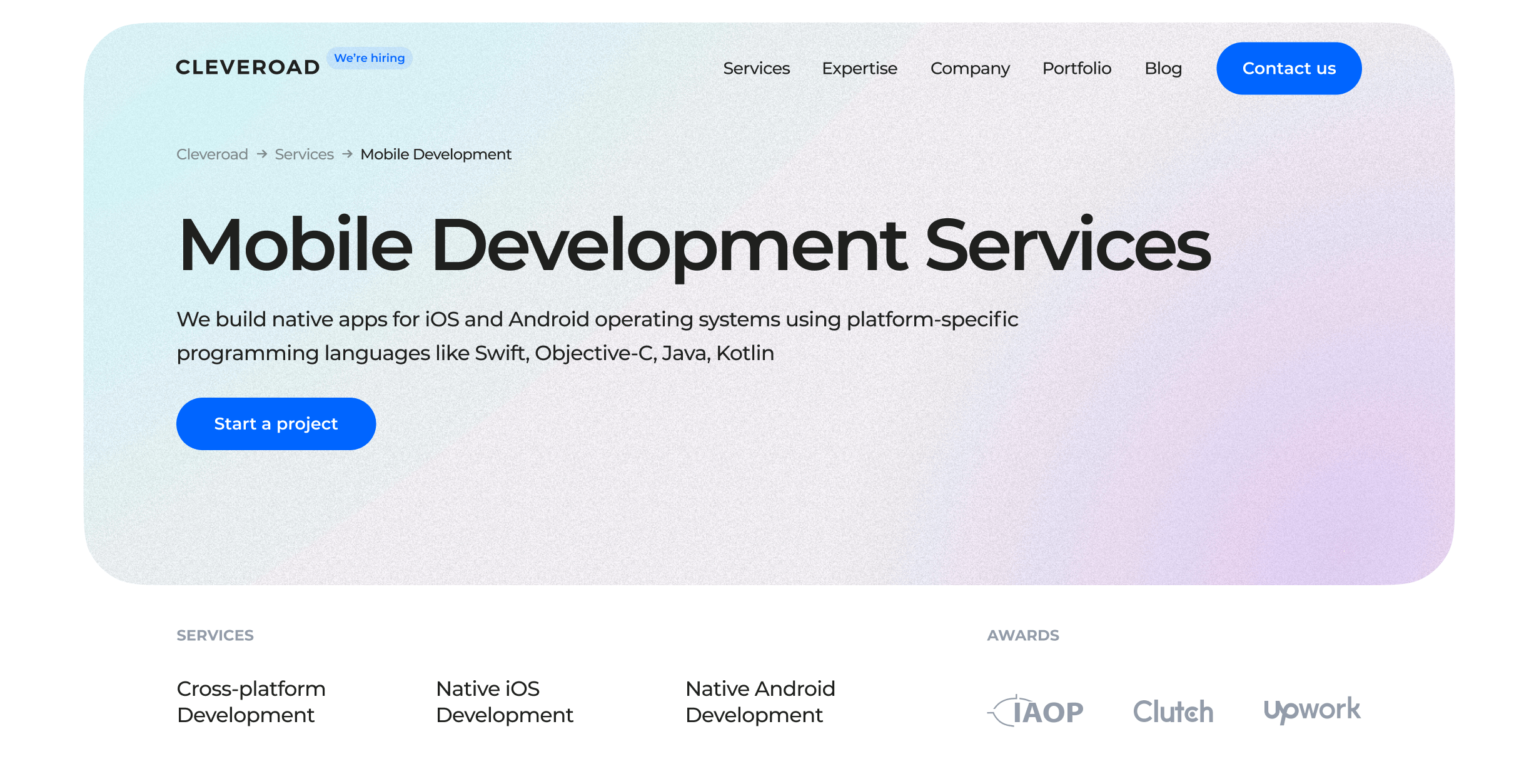Open Cross-platform Development service link
The width and height of the screenshot is (1539, 784).
coord(251,701)
